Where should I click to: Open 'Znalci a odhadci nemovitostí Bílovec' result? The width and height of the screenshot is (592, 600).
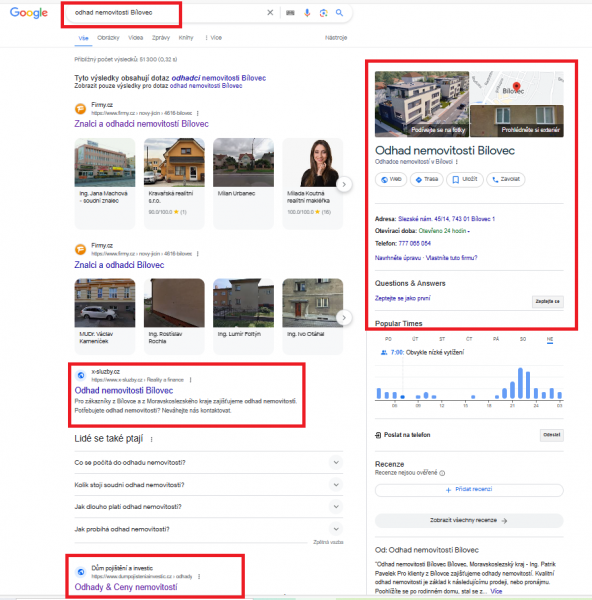pyautogui.click(x=142, y=124)
